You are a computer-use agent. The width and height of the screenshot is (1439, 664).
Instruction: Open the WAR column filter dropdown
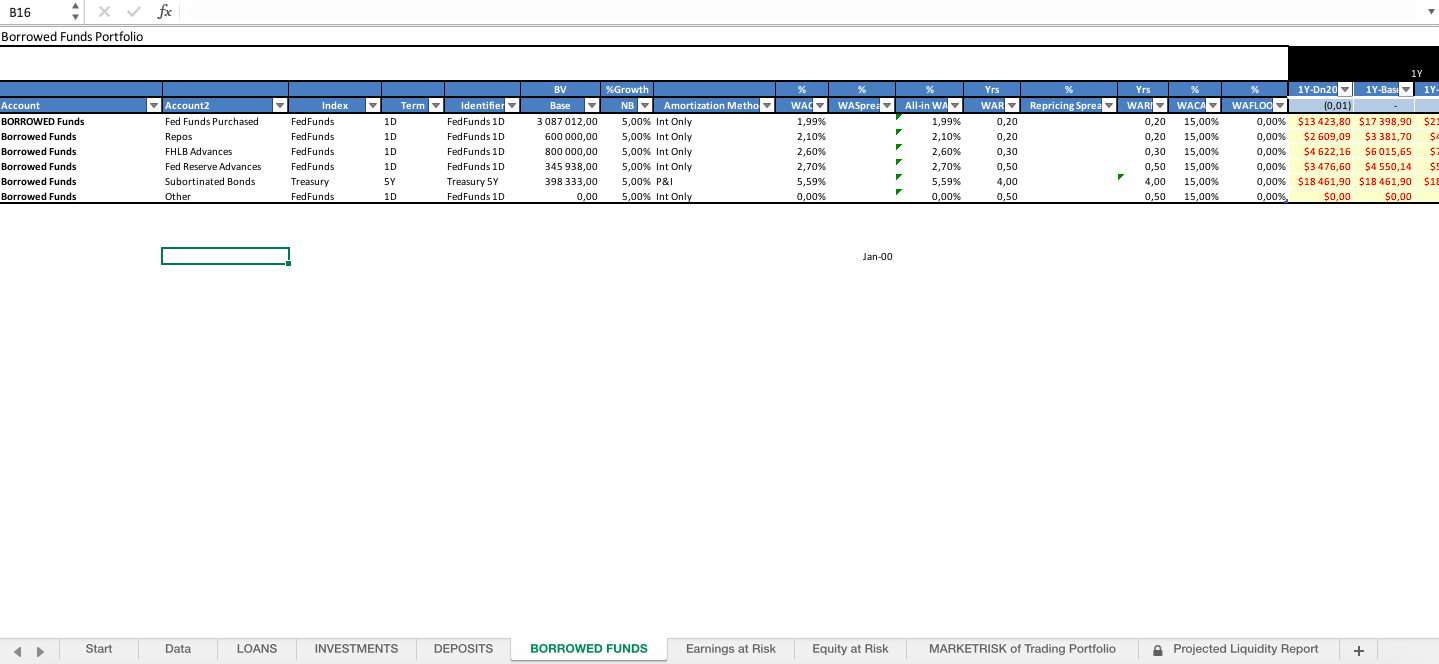(x=1011, y=105)
